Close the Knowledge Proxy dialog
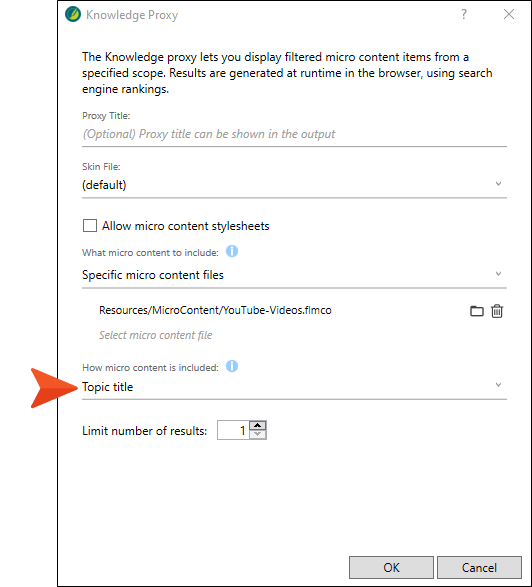Image resolution: width=532 pixels, height=587 pixels. (x=509, y=14)
